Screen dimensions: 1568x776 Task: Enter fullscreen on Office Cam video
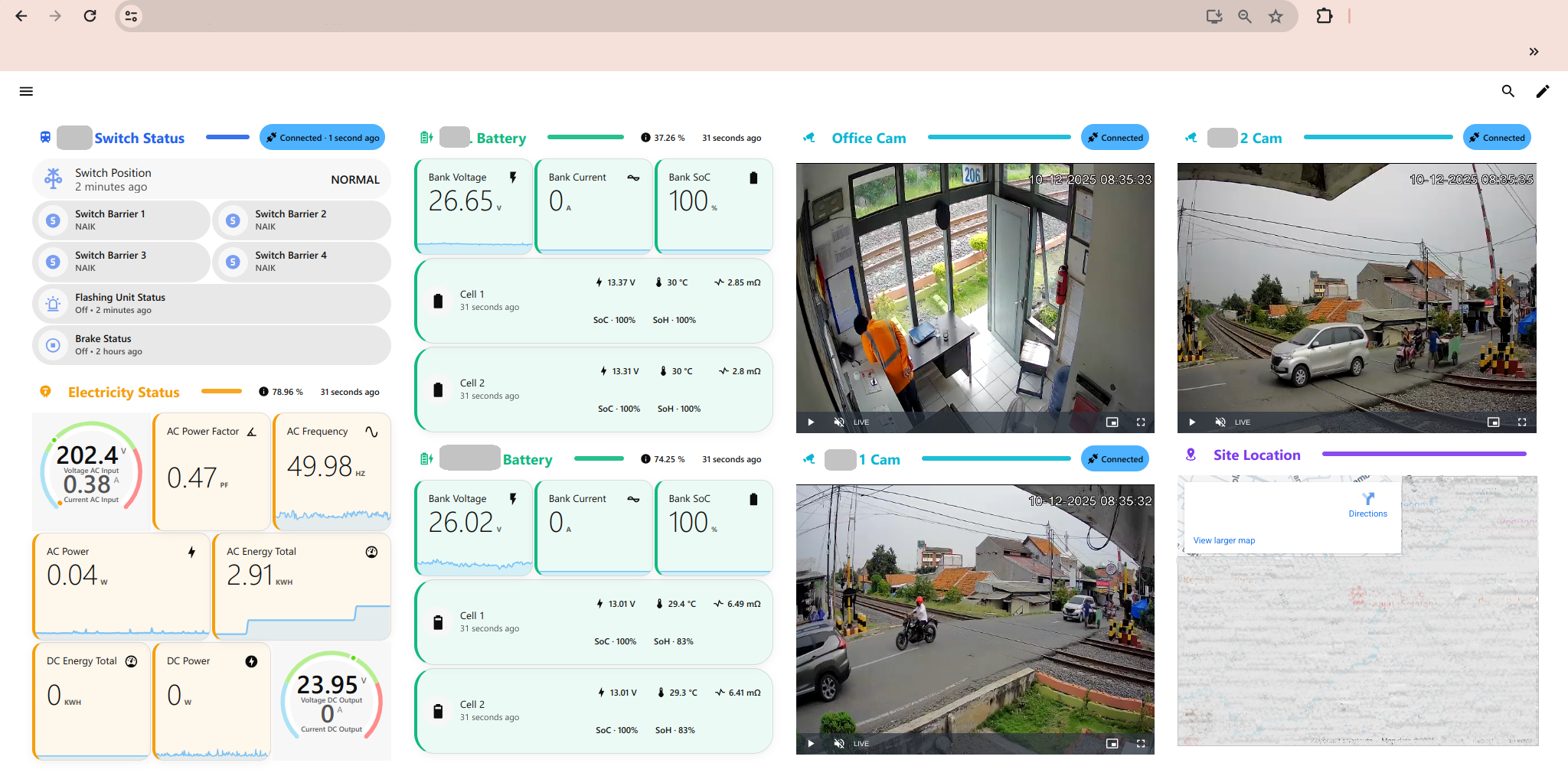click(1140, 422)
